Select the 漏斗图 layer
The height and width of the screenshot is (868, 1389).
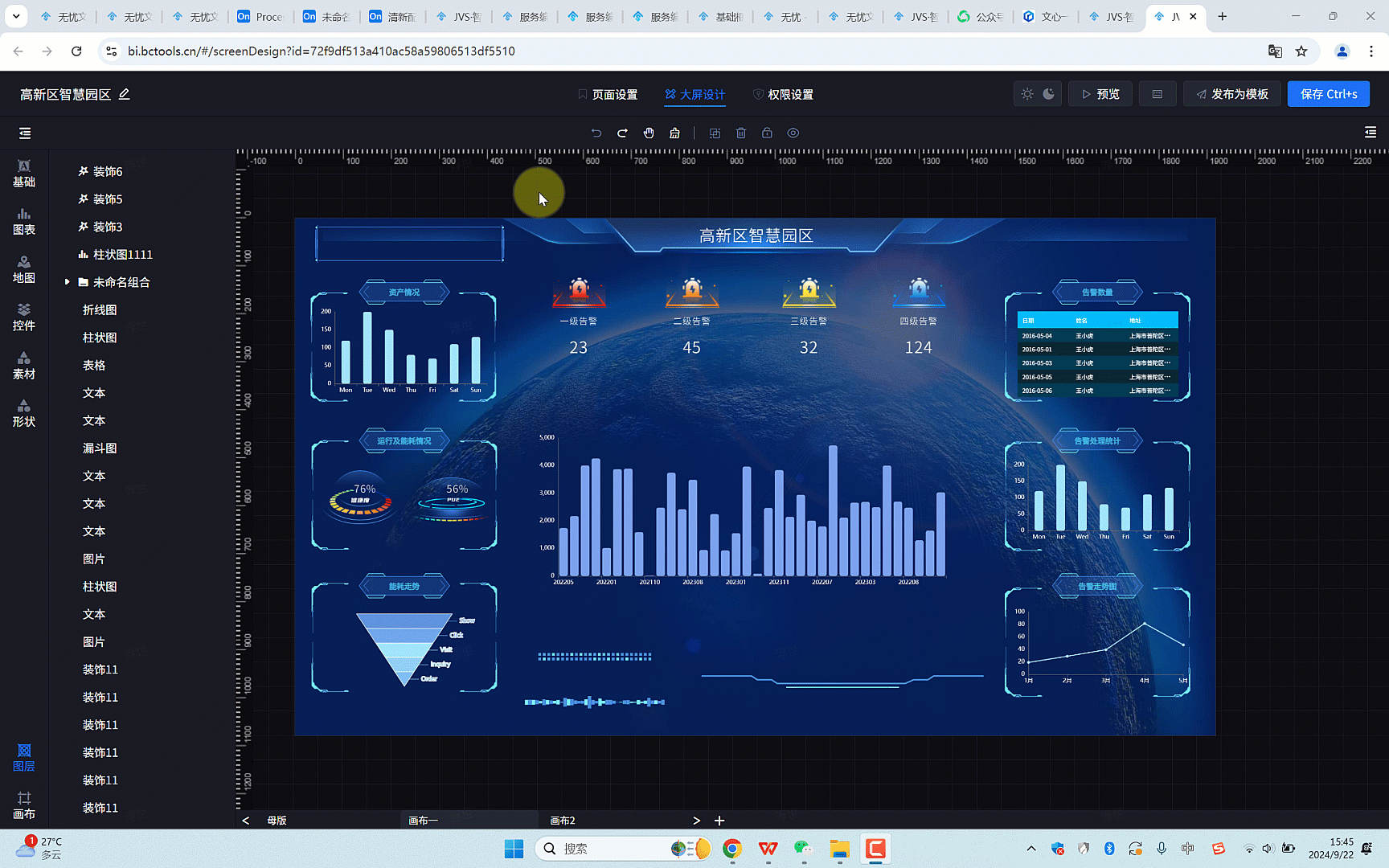[x=100, y=448]
